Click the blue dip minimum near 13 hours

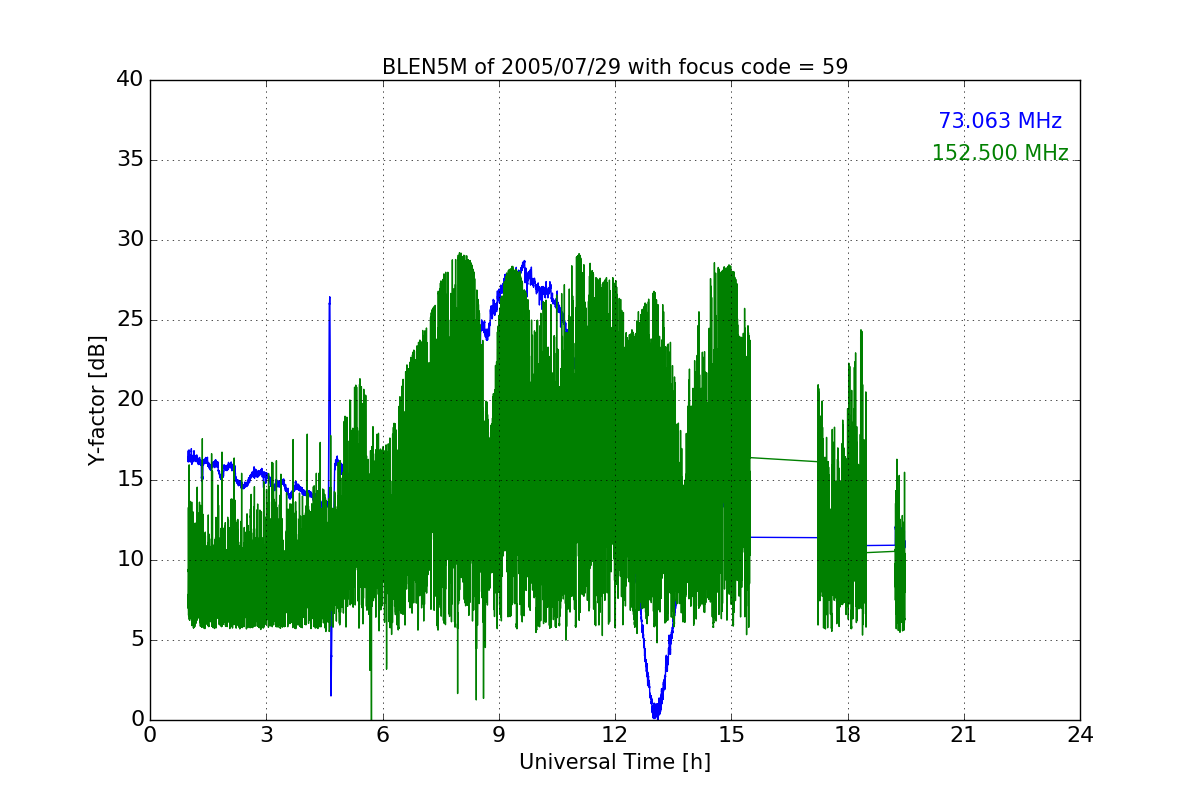(x=656, y=714)
